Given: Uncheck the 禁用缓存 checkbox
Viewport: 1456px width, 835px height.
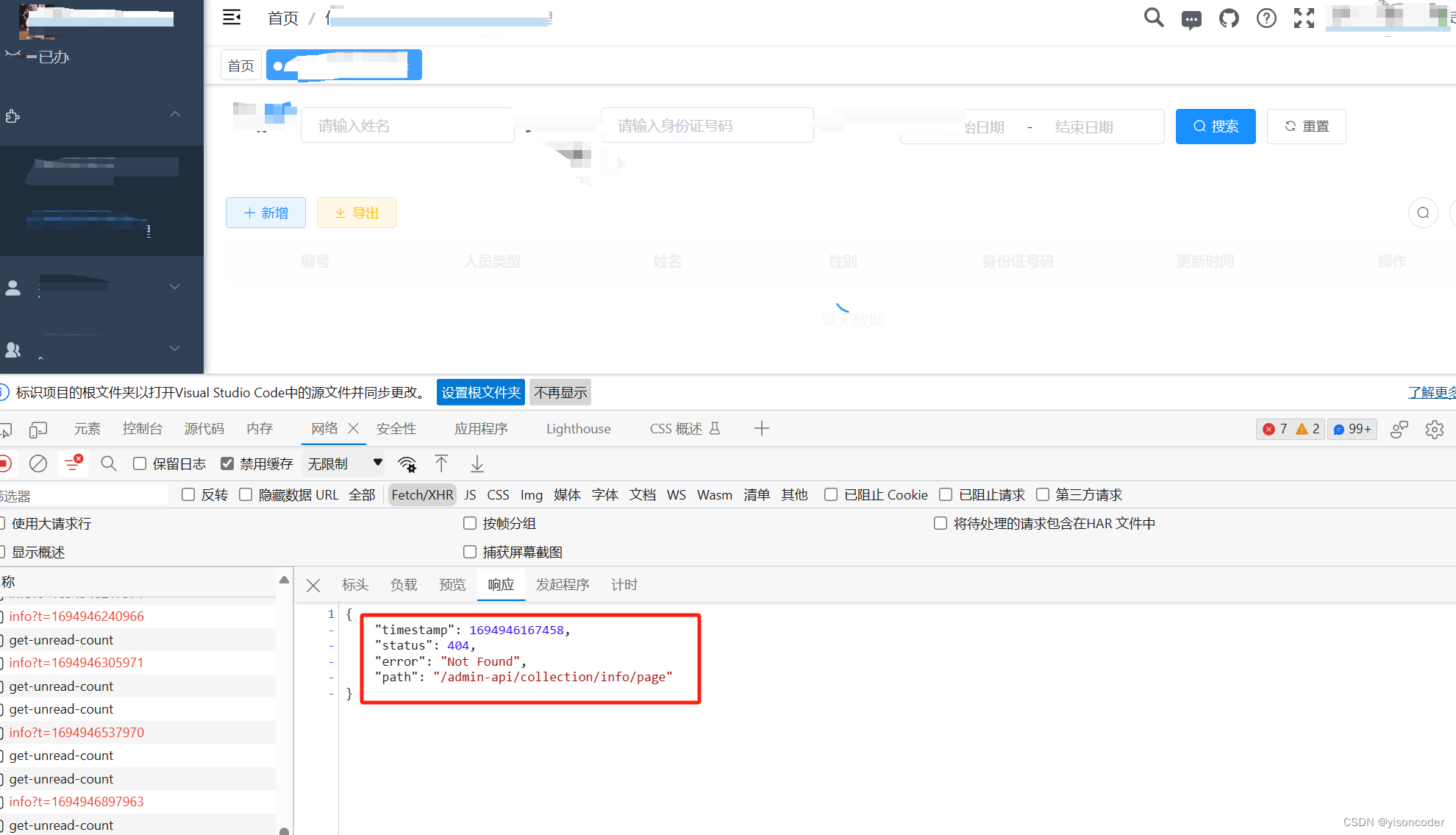Looking at the screenshot, I should pyautogui.click(x=227, y=463).
